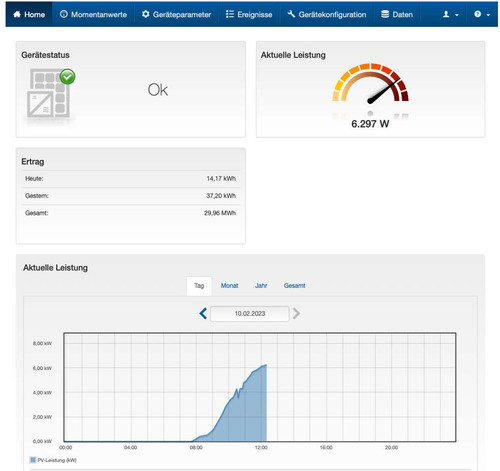This screenshot has width=500, height=471.
Task: Click the date field 10.02.2023
Action: pos(250,314)
